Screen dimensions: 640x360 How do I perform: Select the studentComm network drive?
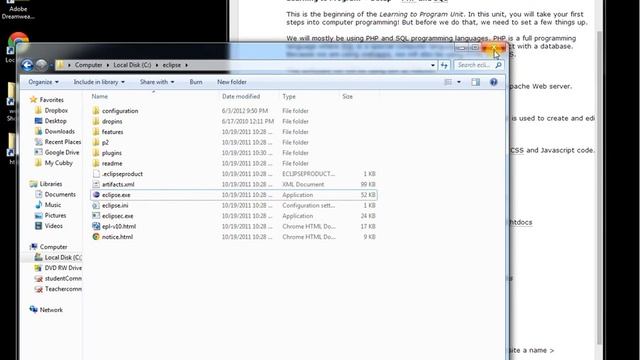pos(63,278)
